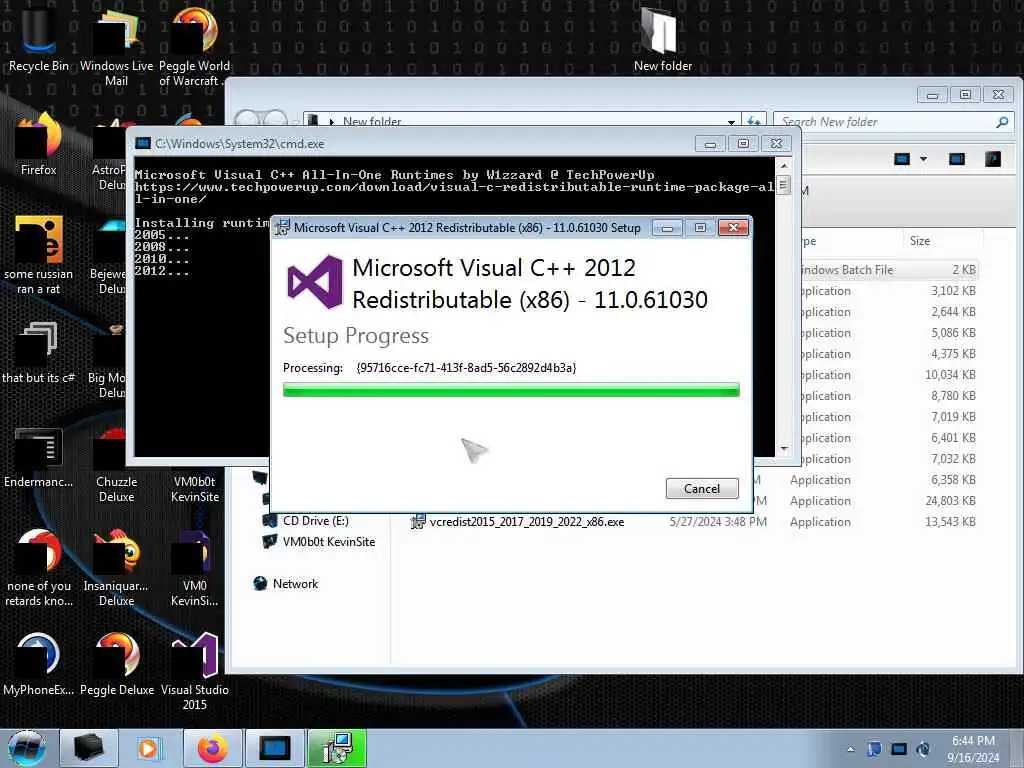Select the MyPhoneEx... desktop icon
Screen dimensions: 1024x768
click(x=39, y=663)
